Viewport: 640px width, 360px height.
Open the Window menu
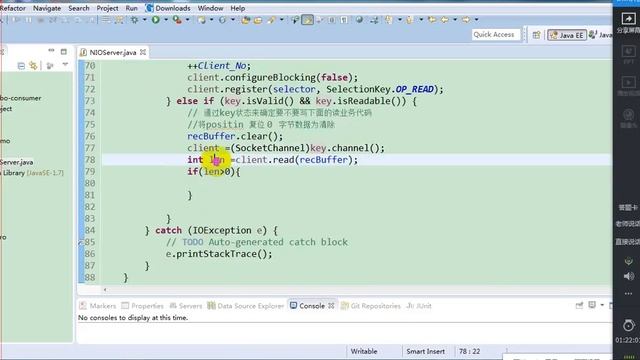point(210,8)
